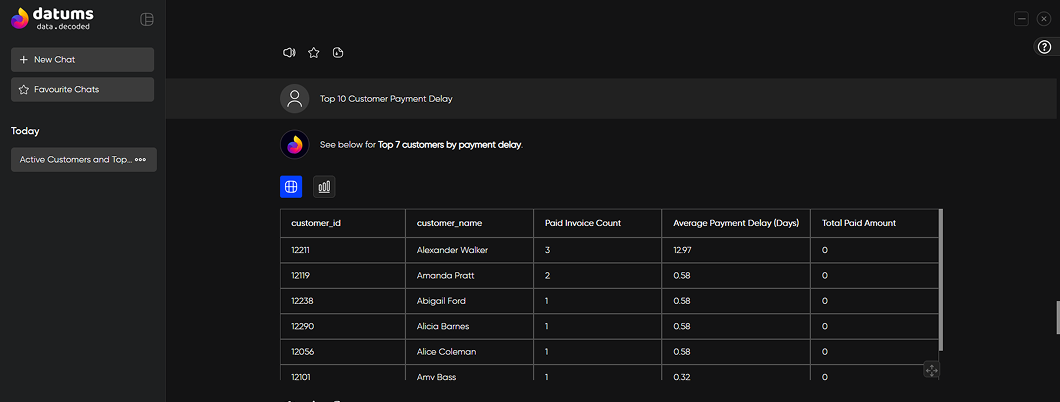The width and height of the screenshot is (1060, 402).
Task: Start a New Chat
Action: coord(82,59)
